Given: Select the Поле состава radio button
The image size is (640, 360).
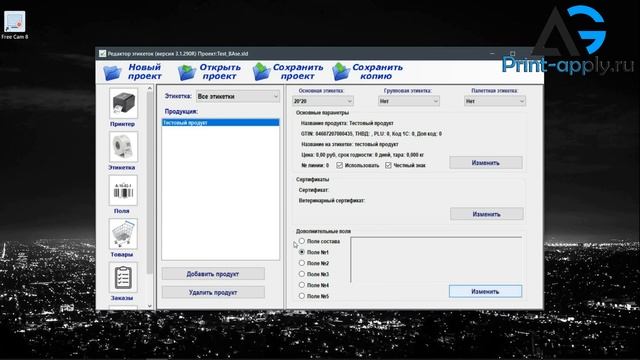Looking at the screenshot, I should point(302,241).
